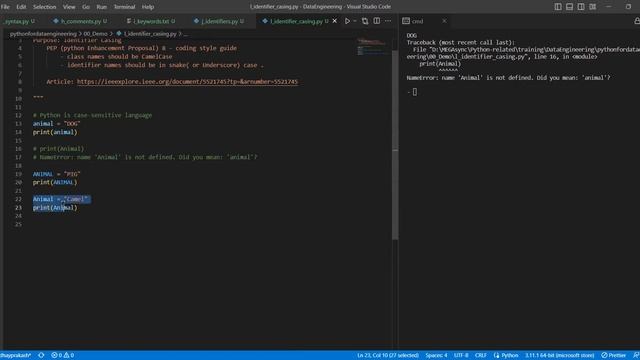Image resolution: width=640 pixels, height=360 pixels.
Task: Close the cmd terminal tab
Action: pos(444,21)
